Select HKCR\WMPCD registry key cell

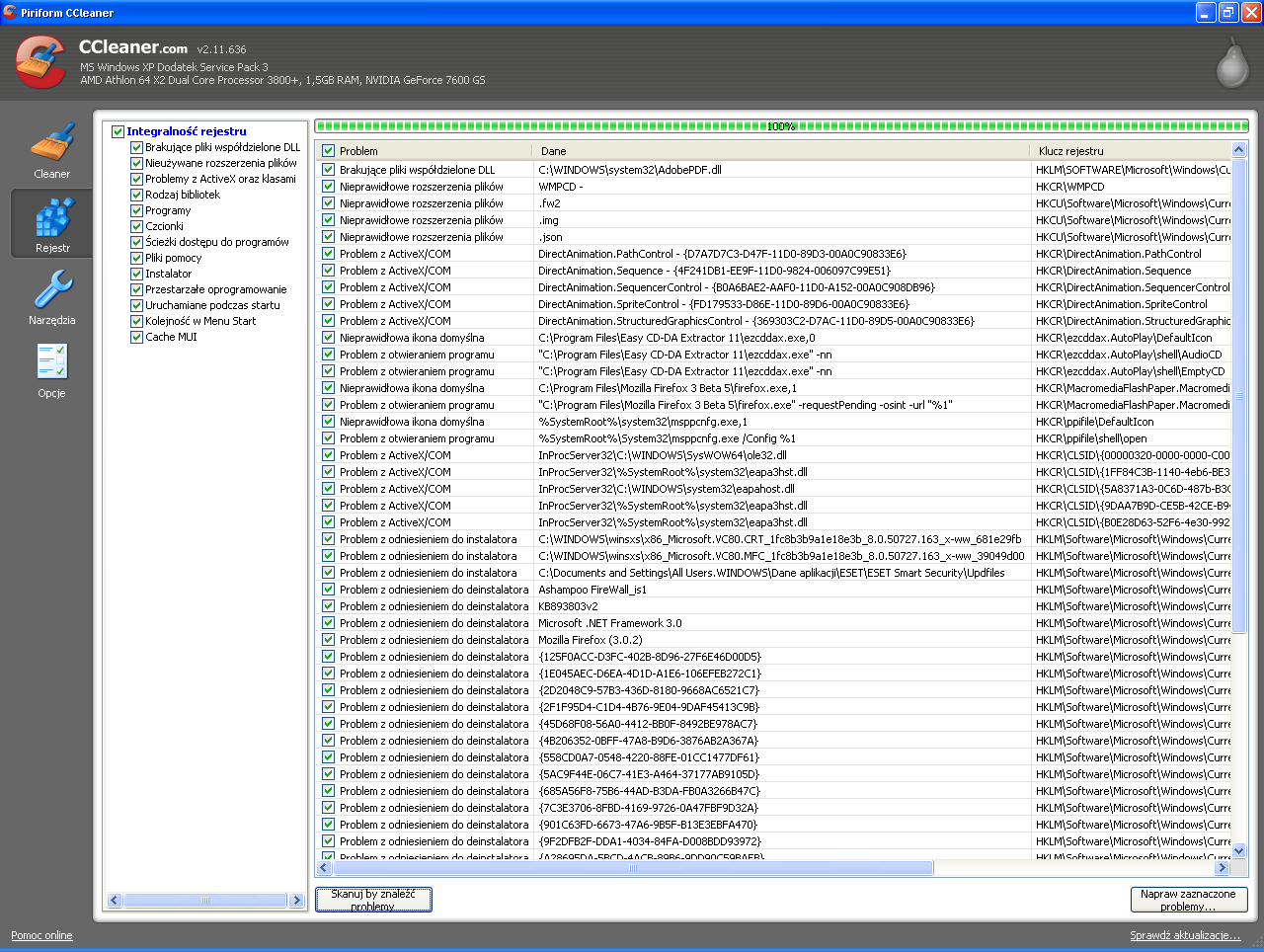tap(1070, 187)
